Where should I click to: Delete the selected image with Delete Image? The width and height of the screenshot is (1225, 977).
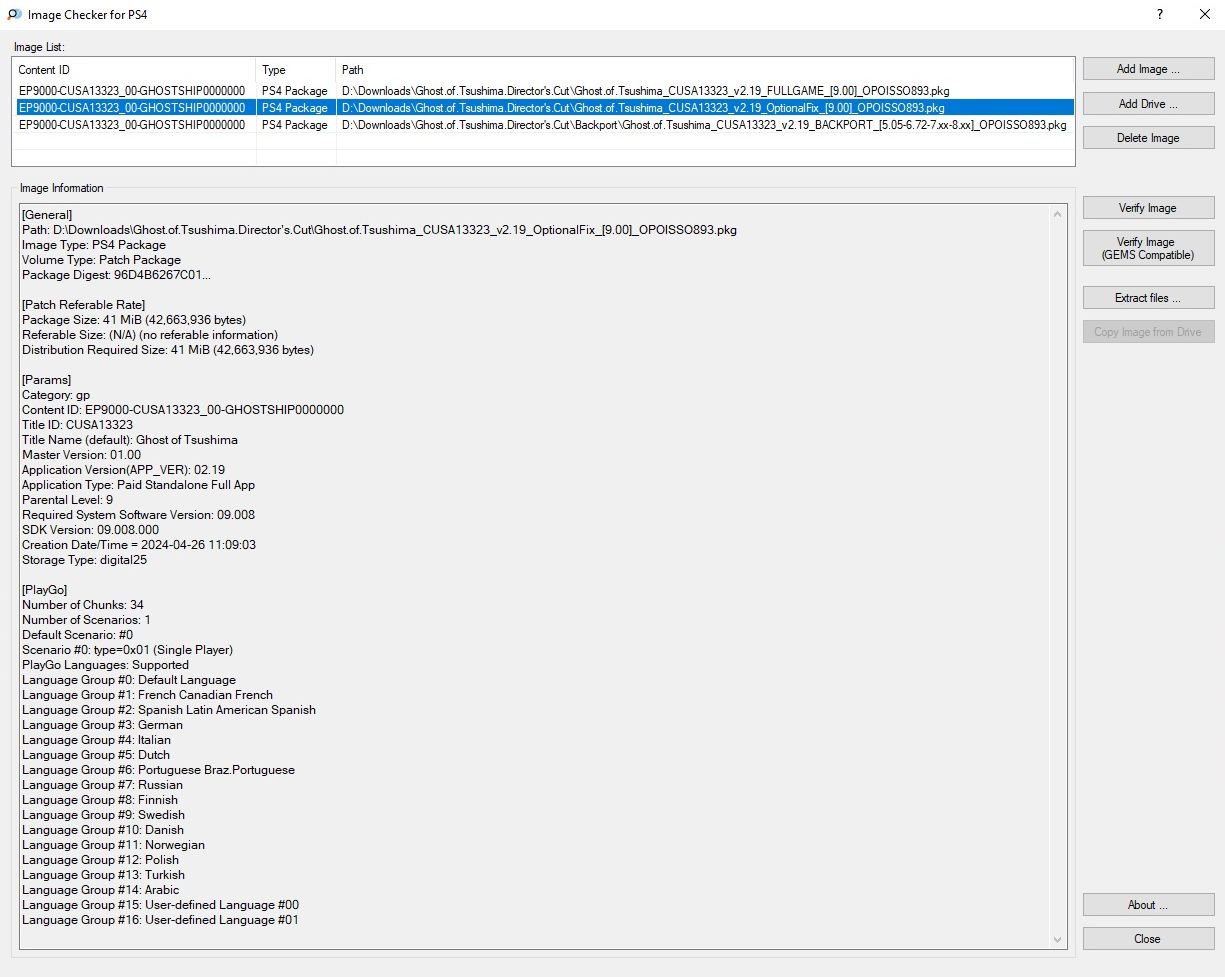[x=1148, y=138]
